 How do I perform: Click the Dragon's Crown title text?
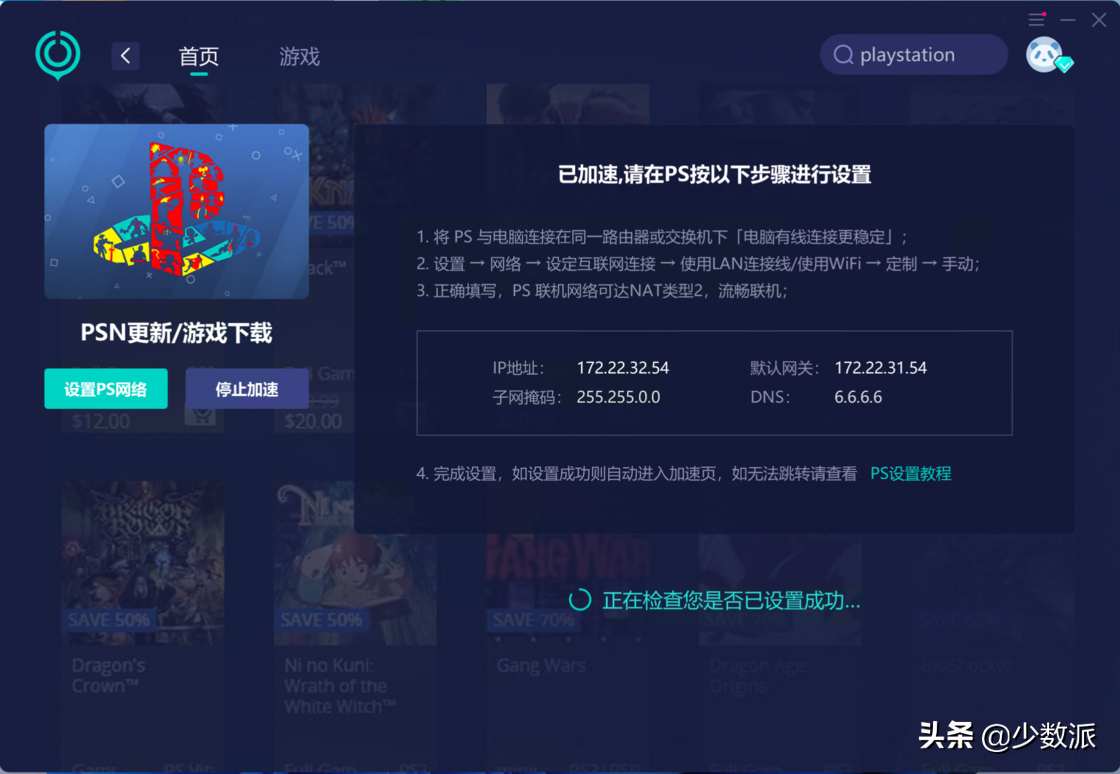108,675
